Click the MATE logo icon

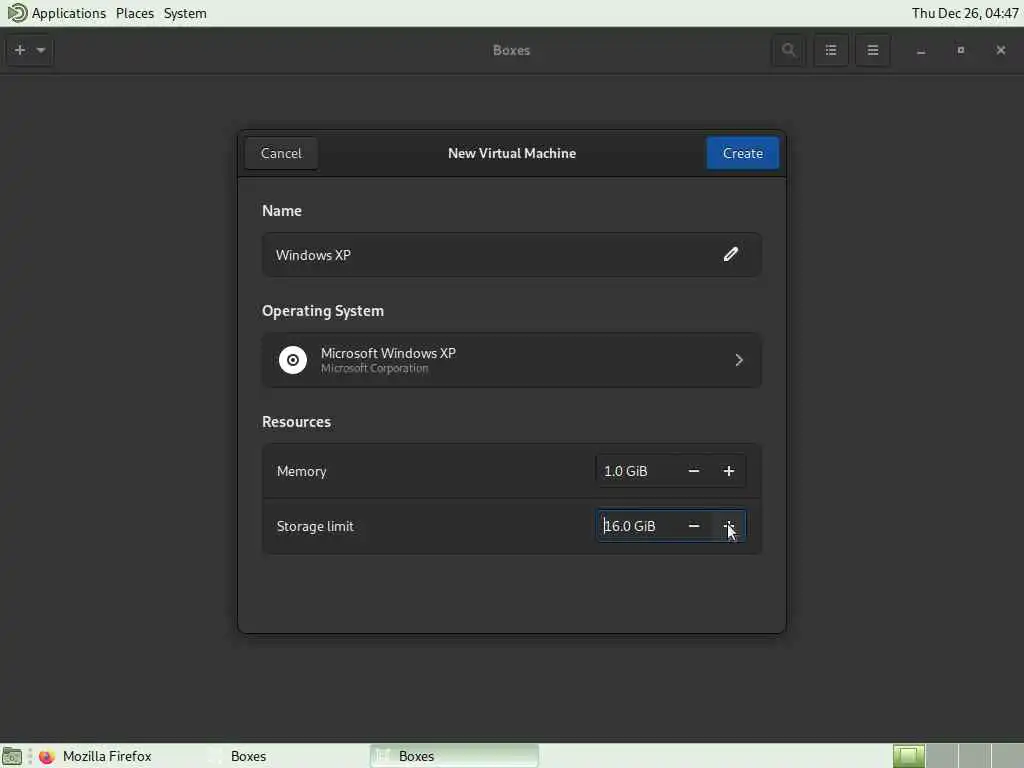[16, 13]
